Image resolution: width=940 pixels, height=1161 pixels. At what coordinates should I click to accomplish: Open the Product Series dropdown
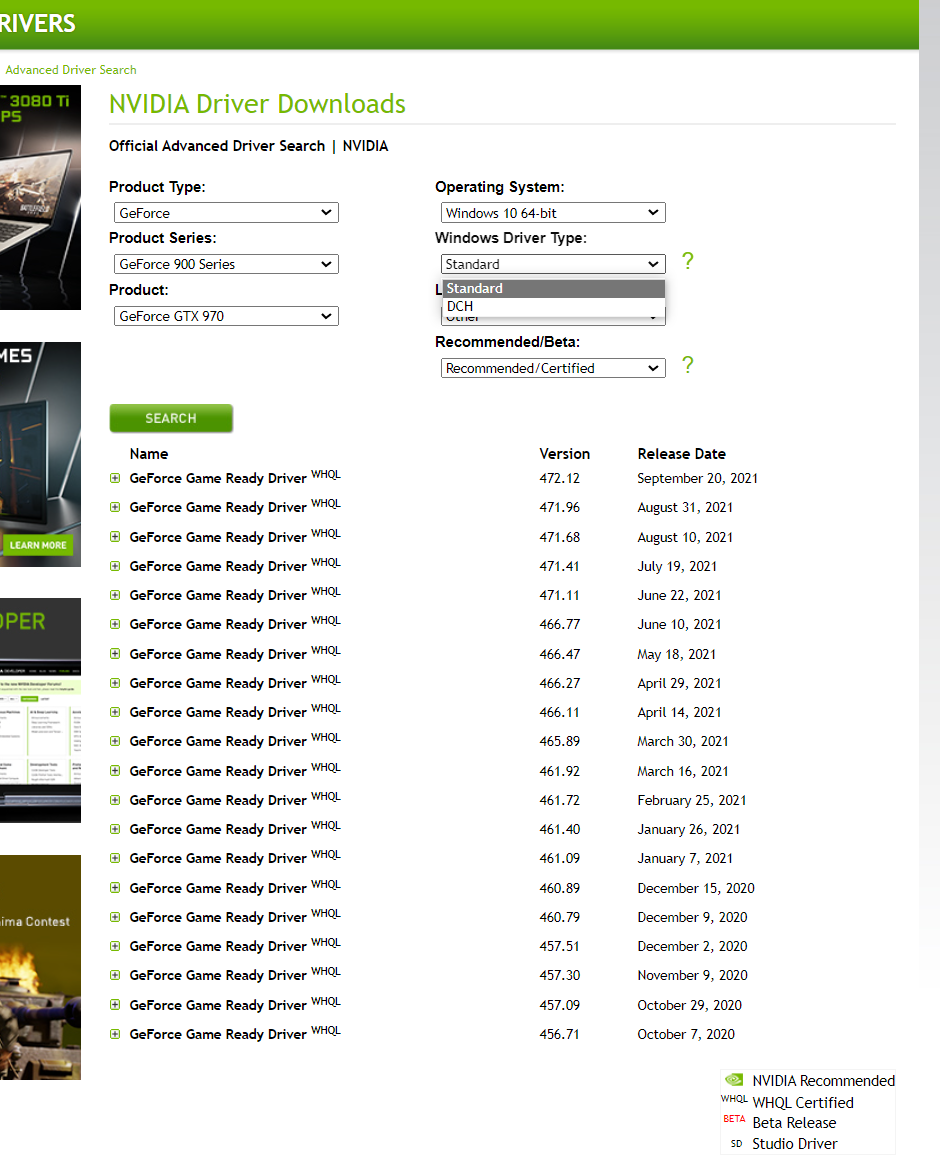click(x=226, y=264)
